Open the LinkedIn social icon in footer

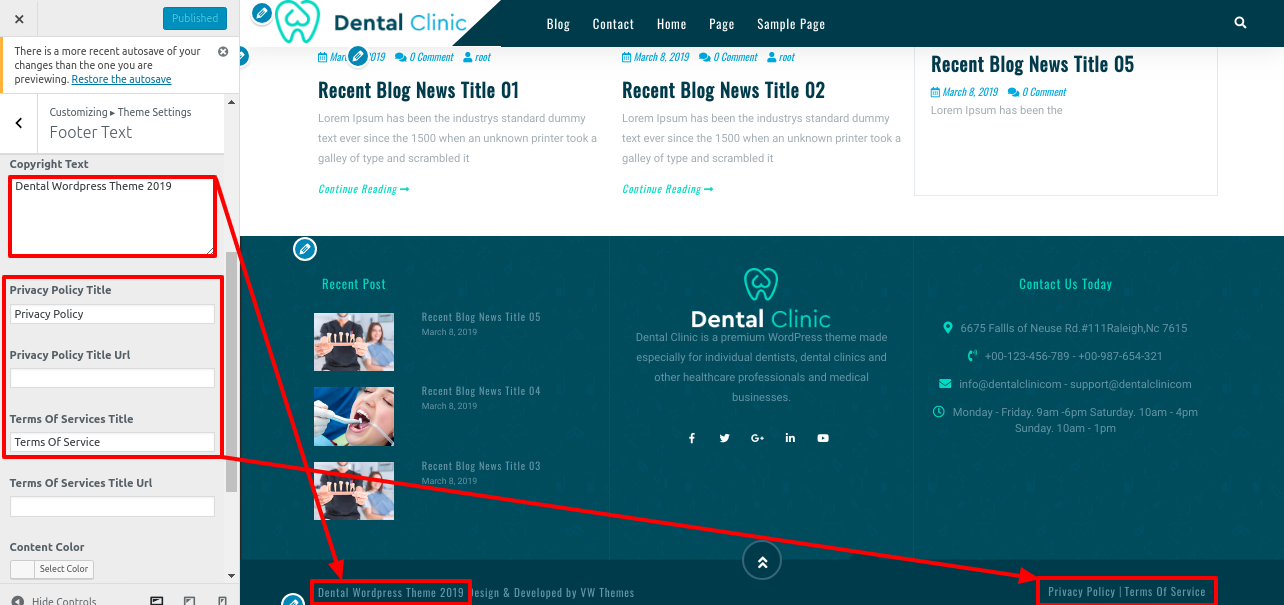tap(790, 438)
